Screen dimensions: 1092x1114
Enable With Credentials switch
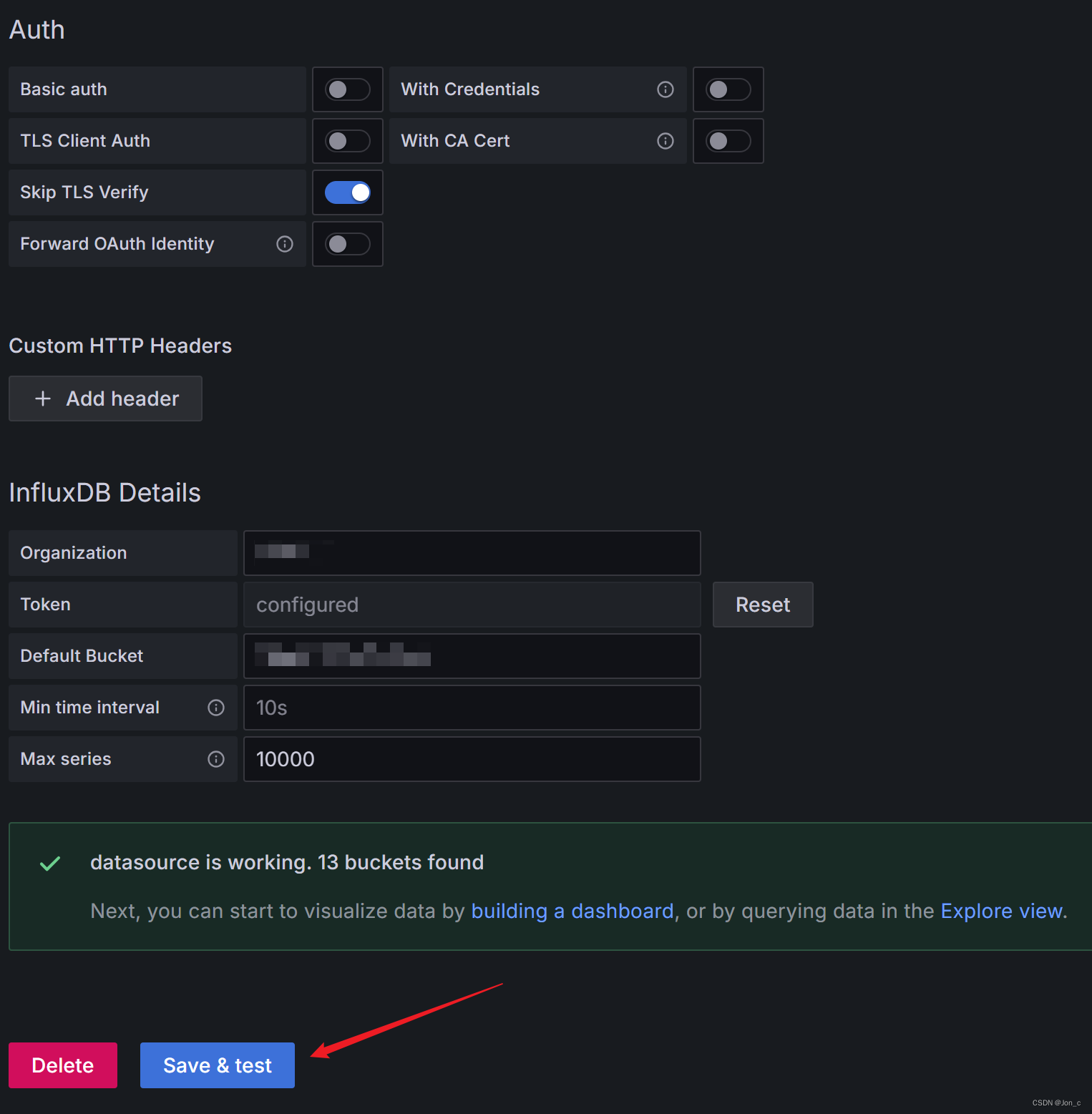tap(728, 89)
